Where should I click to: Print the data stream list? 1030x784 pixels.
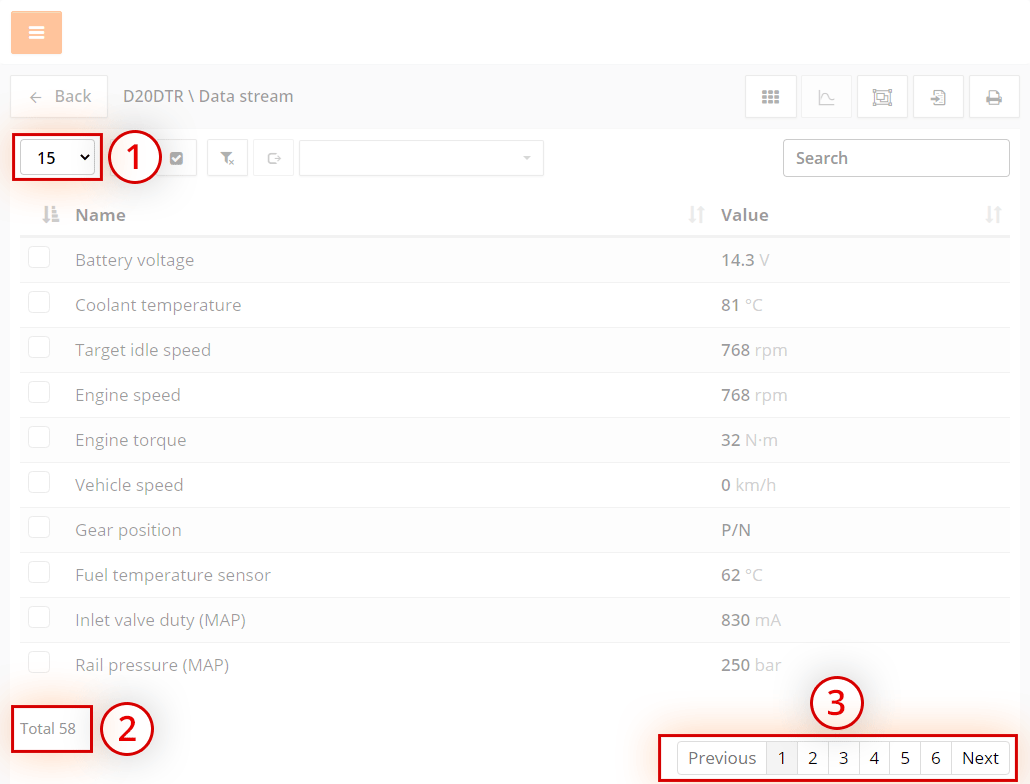pos(994,97)
